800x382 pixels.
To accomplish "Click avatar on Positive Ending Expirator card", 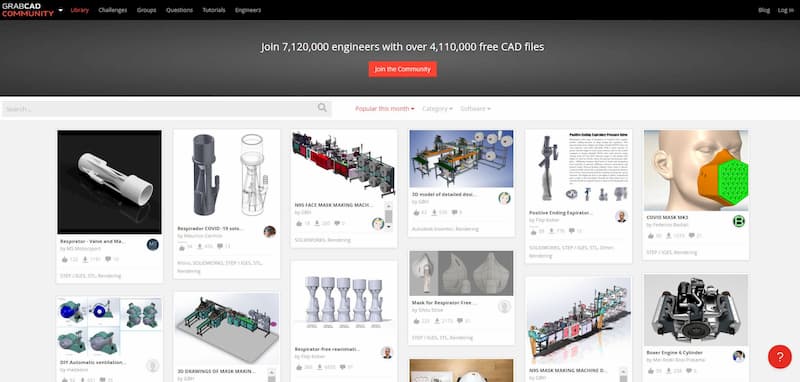I will (x=621, y=216).
